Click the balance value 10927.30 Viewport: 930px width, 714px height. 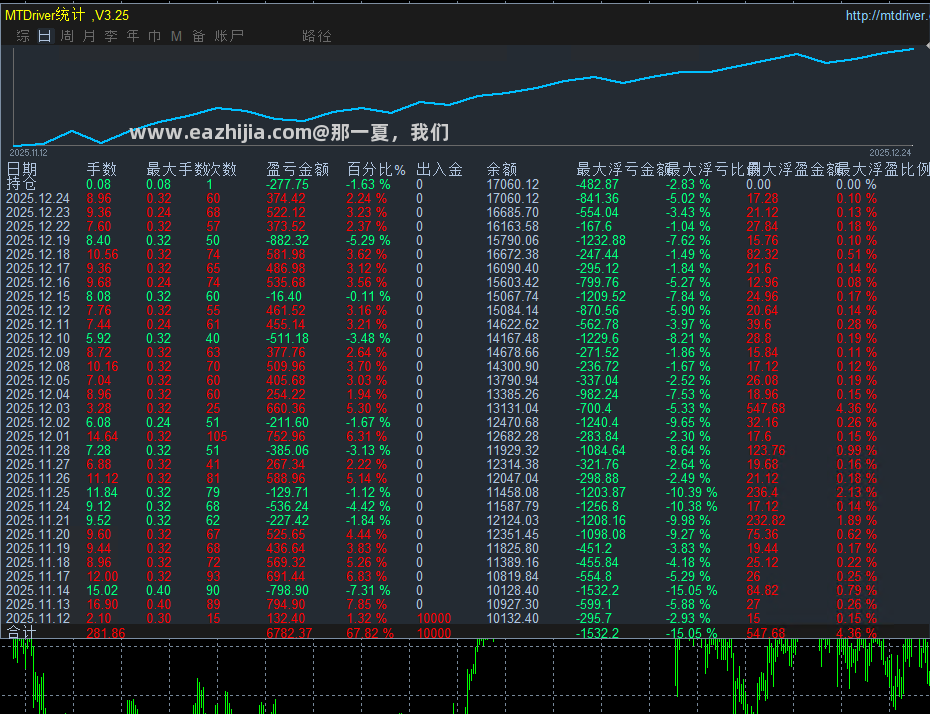pos(512,605)
